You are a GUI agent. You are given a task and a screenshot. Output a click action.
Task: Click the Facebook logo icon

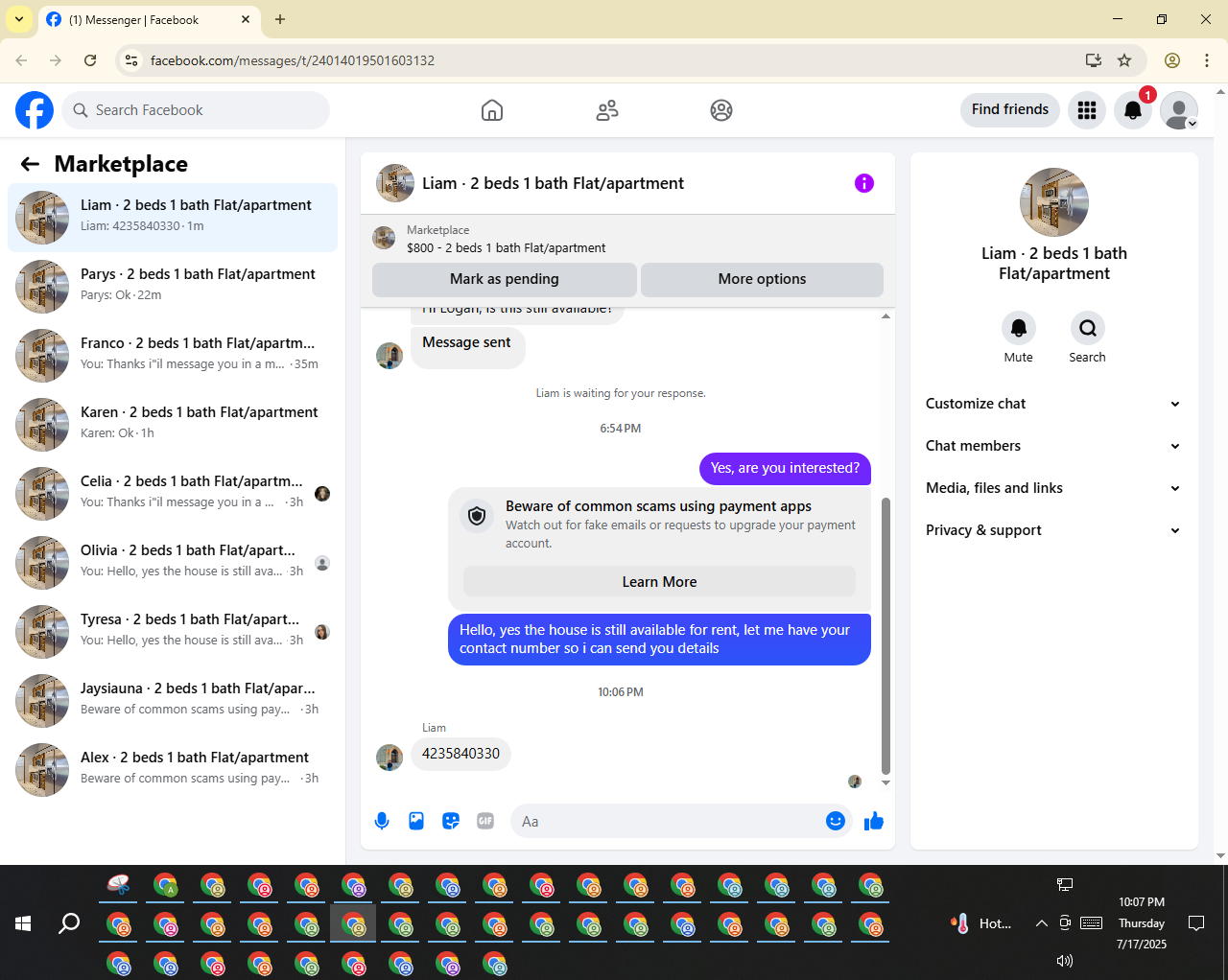35,110
